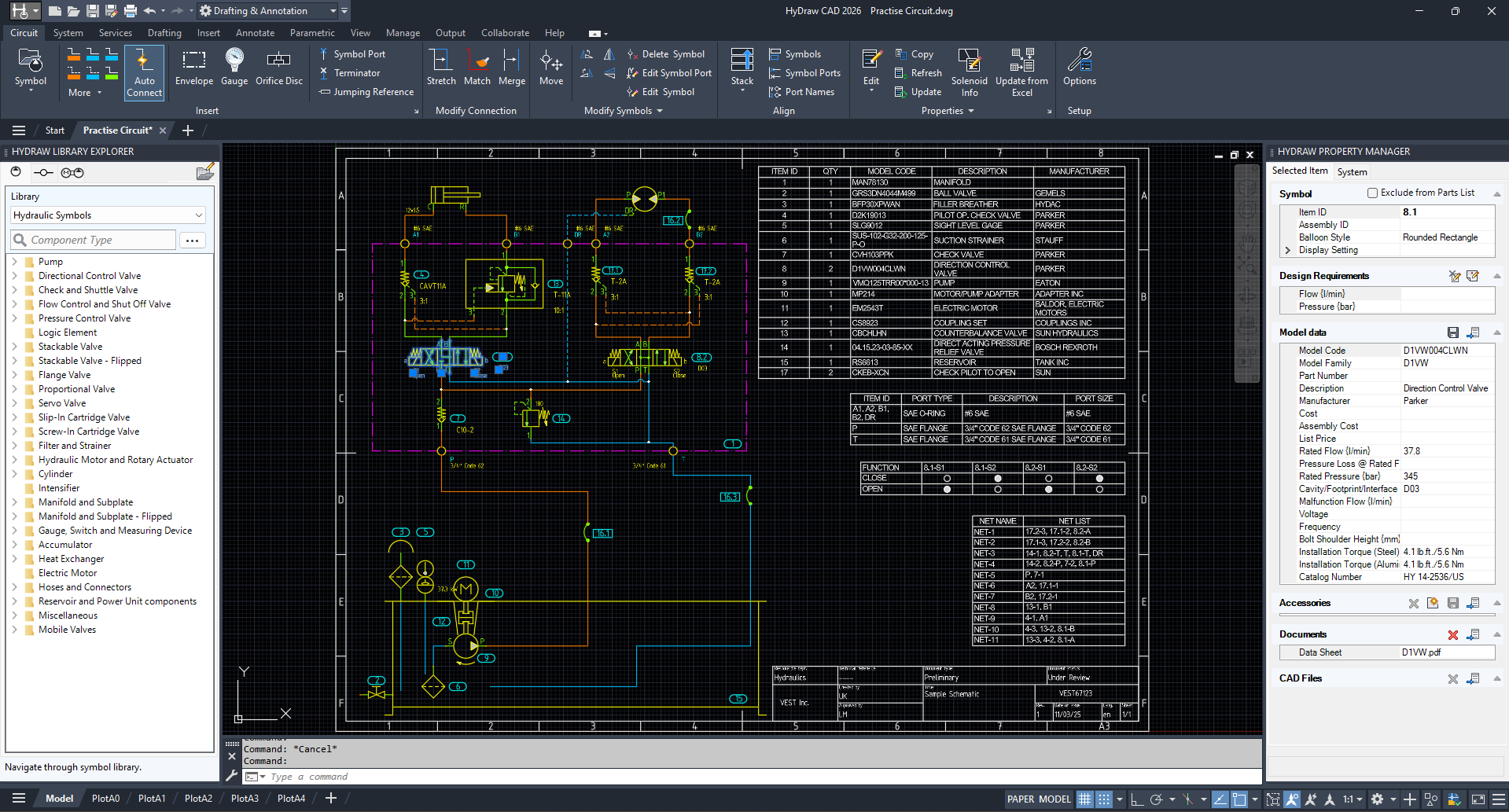
Task: Open the D1VW.pdf data sheet
Action: pyautogui.click(x=1422, y=652)
